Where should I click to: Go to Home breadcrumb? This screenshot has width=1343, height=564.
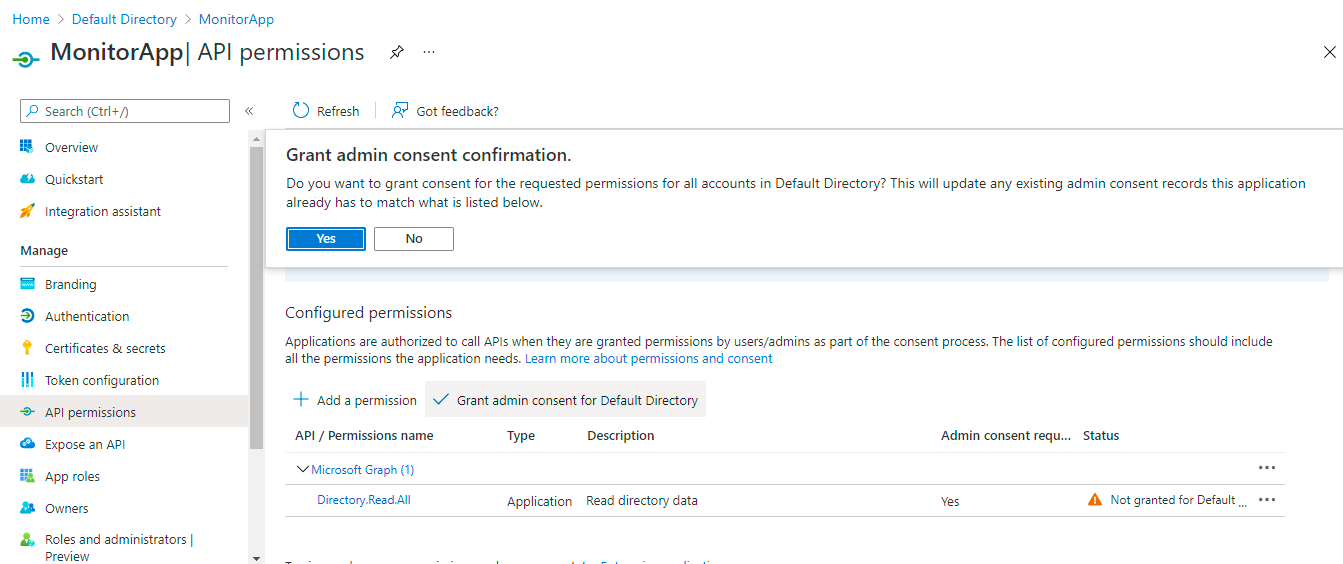click(x=31, y=19)
